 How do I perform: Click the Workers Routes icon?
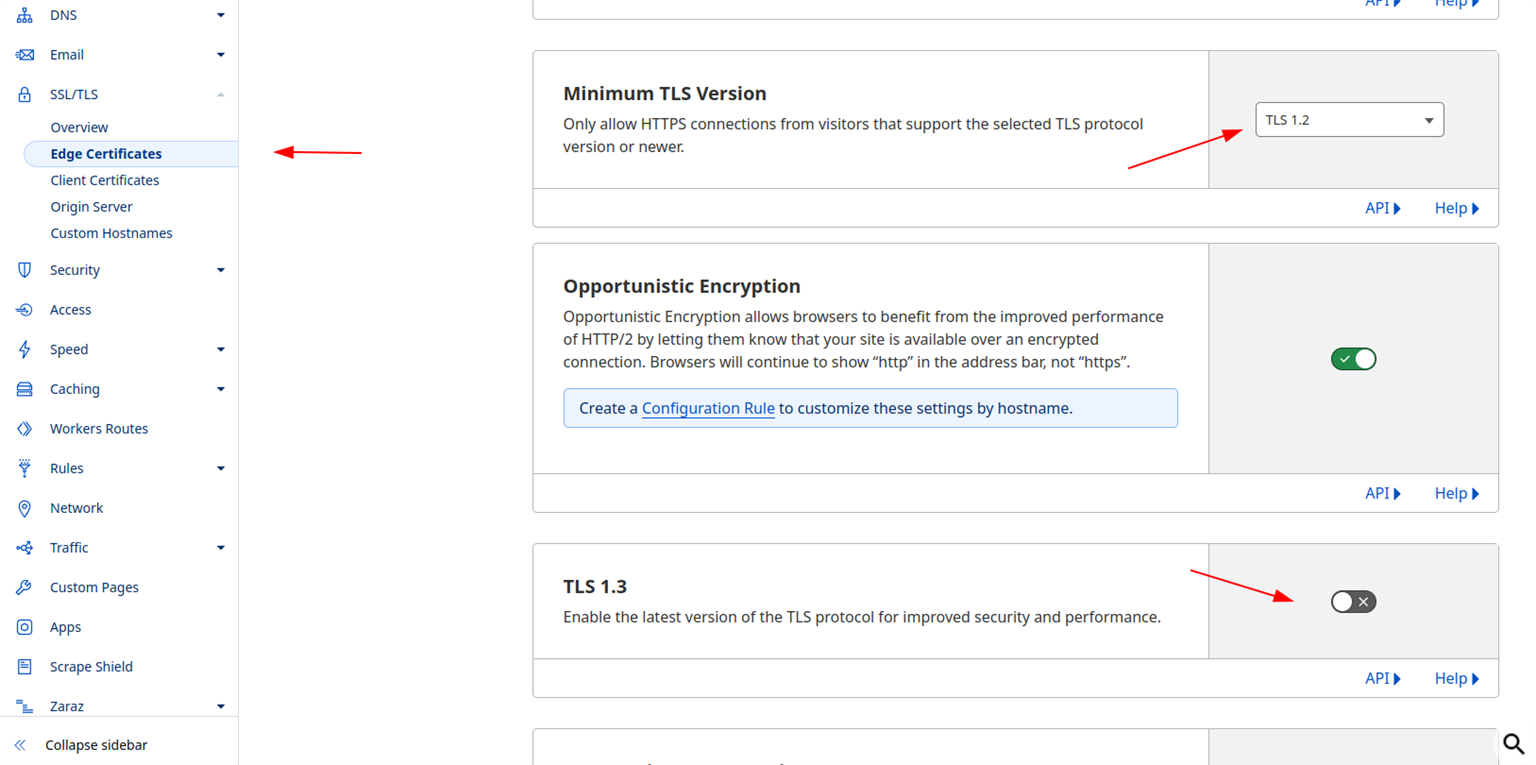[x=25, y=429]
